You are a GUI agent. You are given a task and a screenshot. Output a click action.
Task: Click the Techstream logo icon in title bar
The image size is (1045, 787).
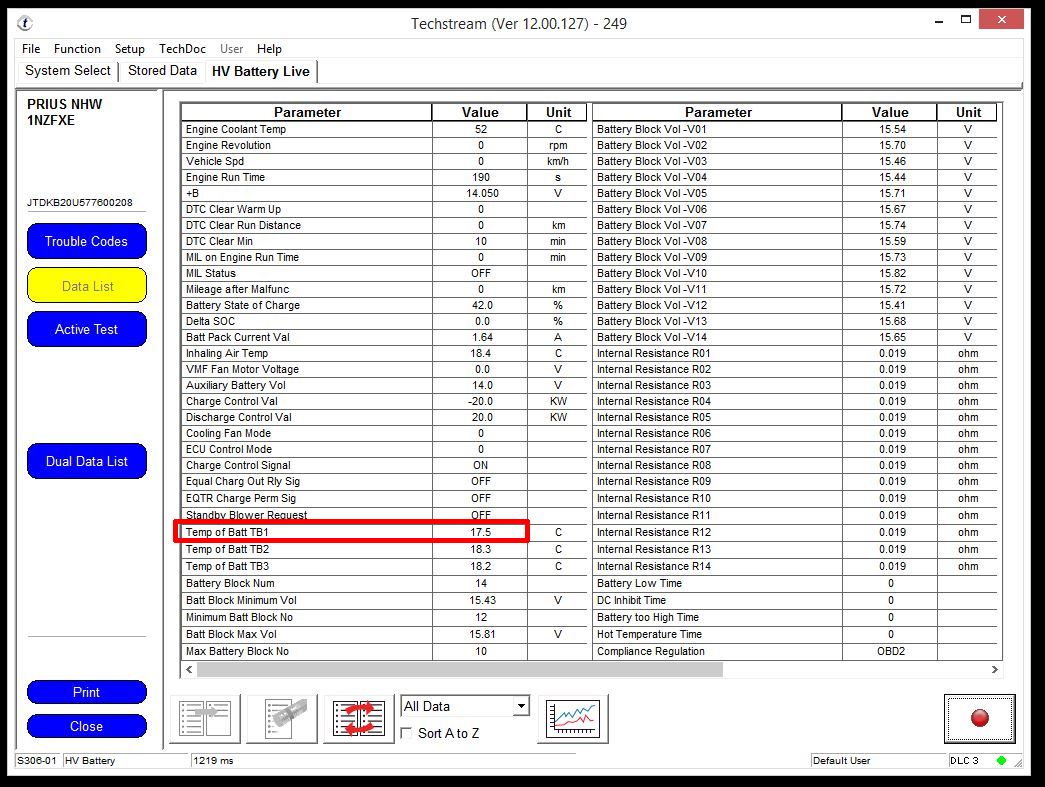pyautogui.click(x=25, y=23)
